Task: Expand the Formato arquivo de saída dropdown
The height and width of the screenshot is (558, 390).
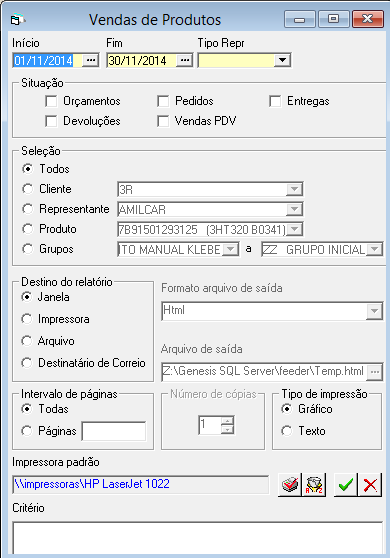Action: (374, 311)
